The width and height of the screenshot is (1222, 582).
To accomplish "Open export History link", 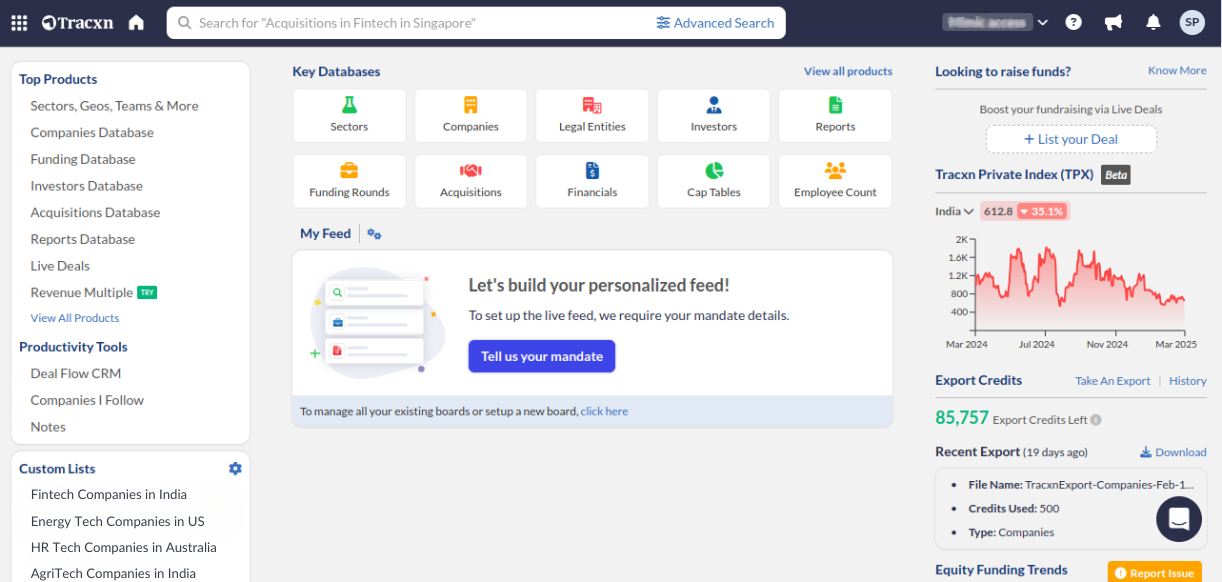I will click(x=1188, y=381).
